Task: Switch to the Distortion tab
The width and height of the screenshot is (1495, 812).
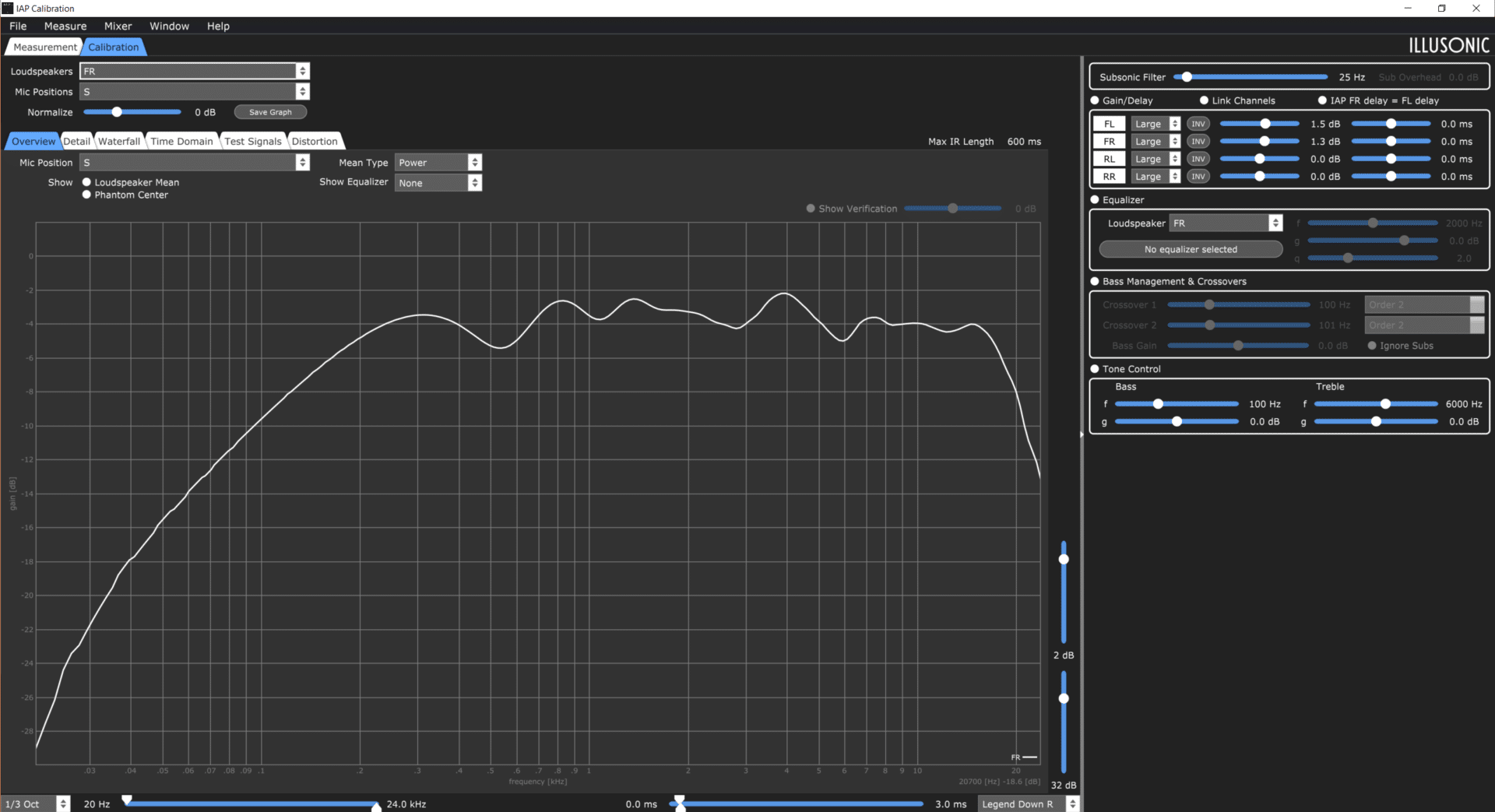Action: click(315, 141)
